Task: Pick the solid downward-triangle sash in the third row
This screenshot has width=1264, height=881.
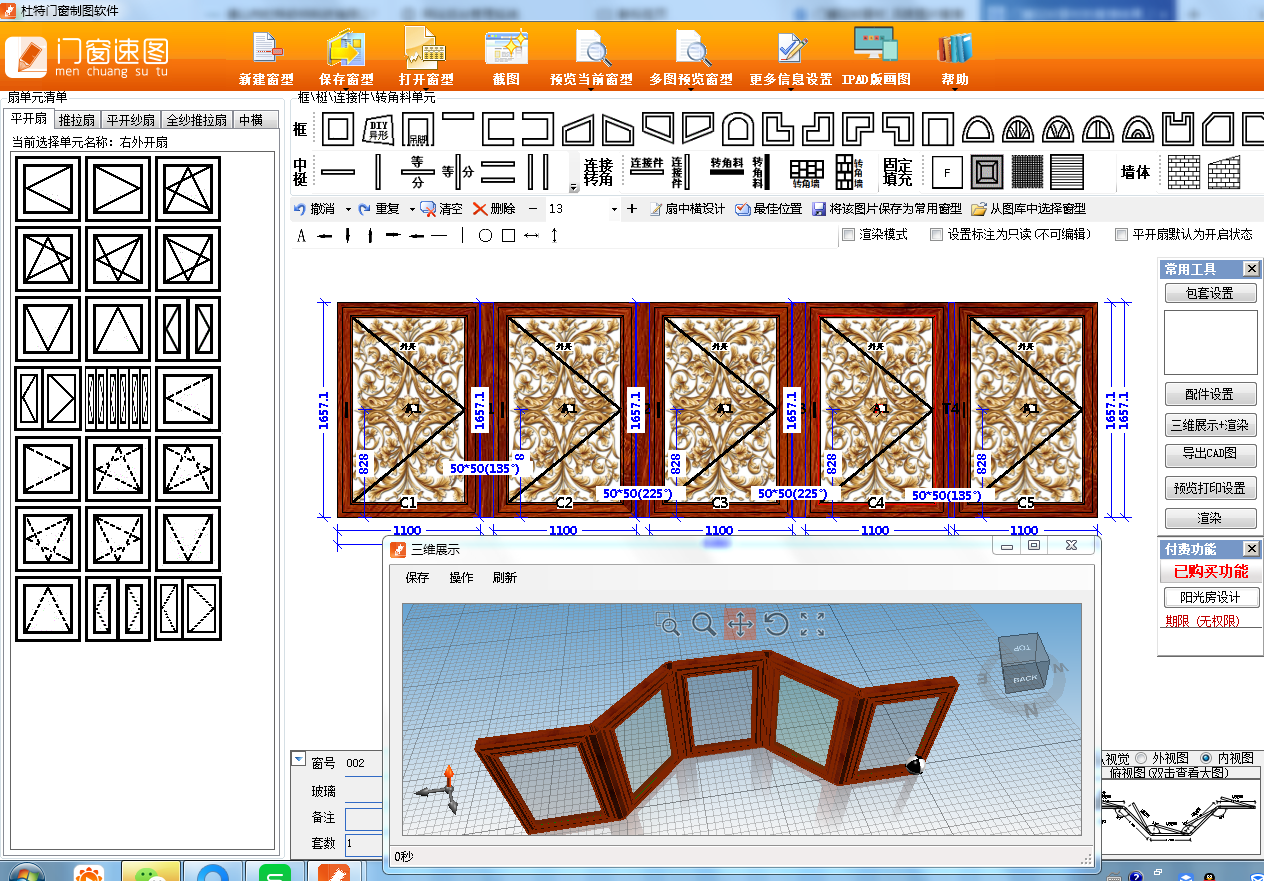Action: 48,329
